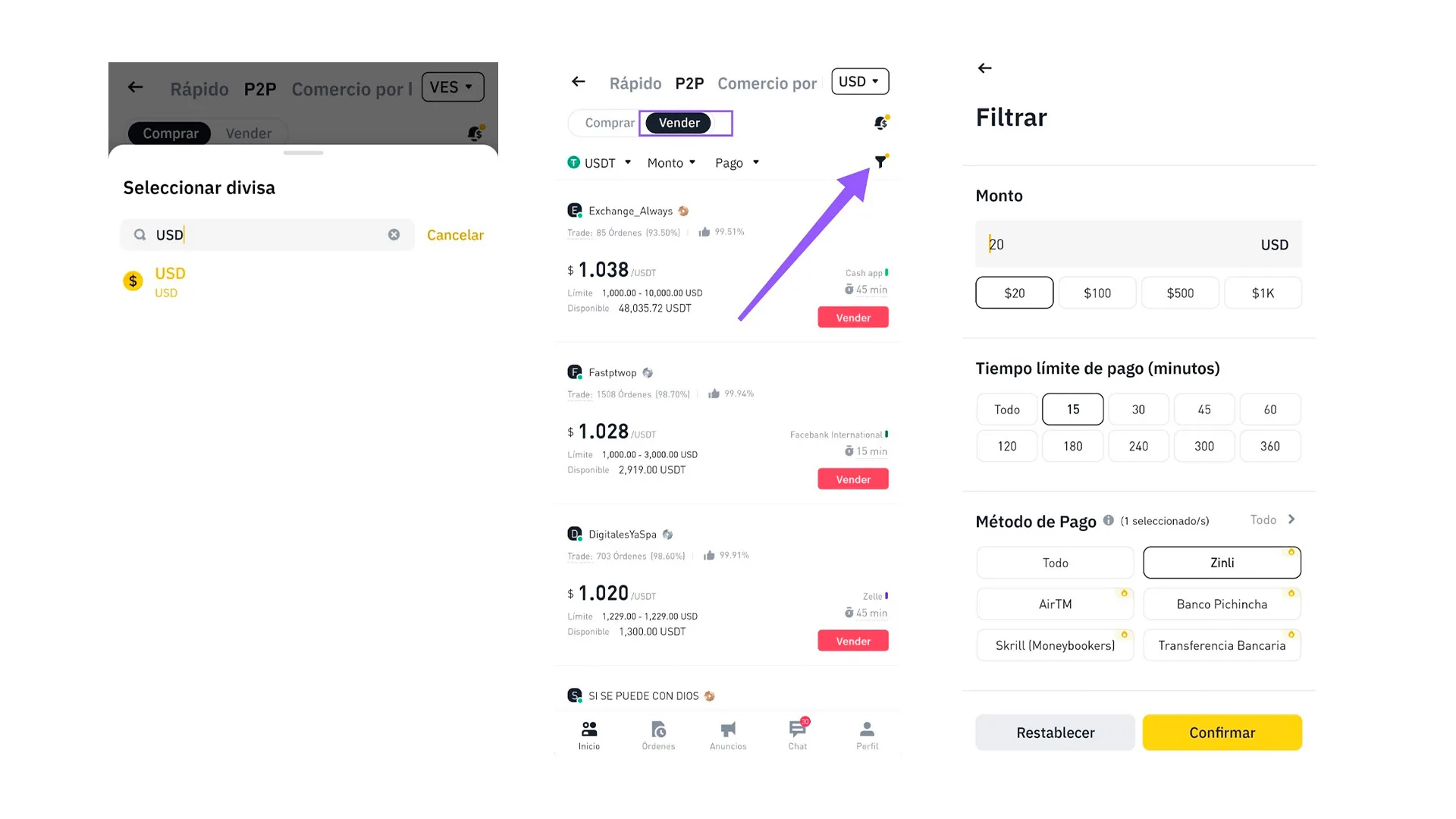Go back from the Filtrar screen
The height and width of the screenshot is (819, 1456).
pyautogui.click(x=984, y=68)
